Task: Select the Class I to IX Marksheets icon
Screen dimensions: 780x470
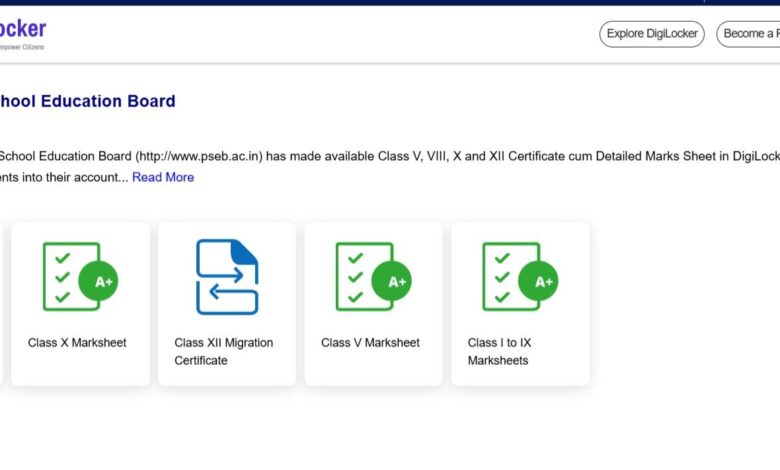Action: [x=520, y=277]
